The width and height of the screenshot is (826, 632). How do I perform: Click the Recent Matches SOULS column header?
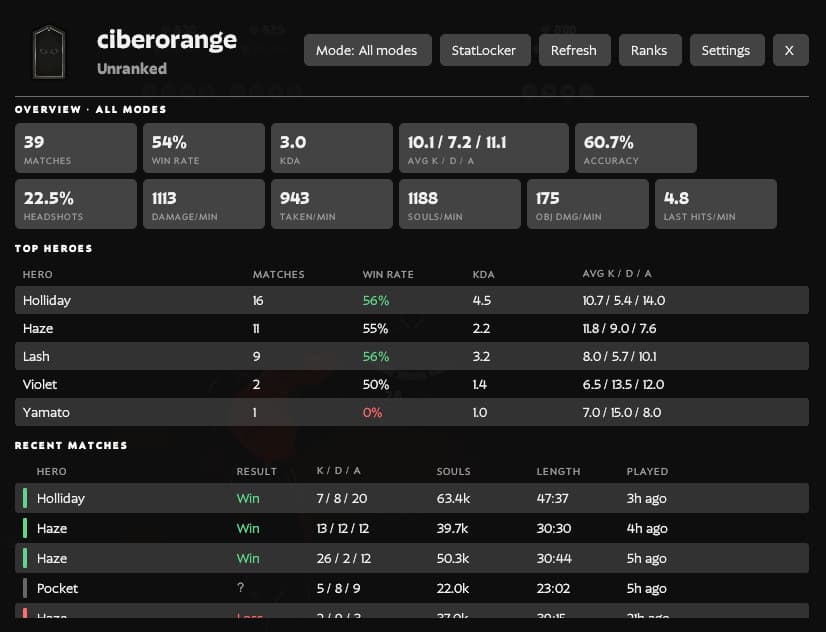[454, 471]
